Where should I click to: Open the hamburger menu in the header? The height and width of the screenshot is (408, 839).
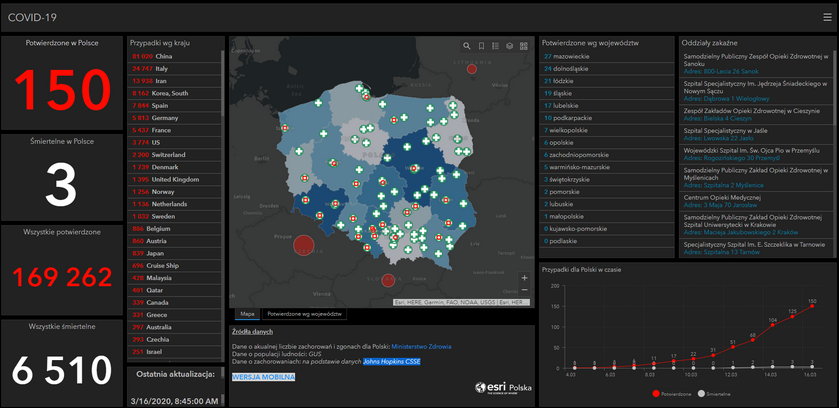pyautogui.click(x=826, y=17)
